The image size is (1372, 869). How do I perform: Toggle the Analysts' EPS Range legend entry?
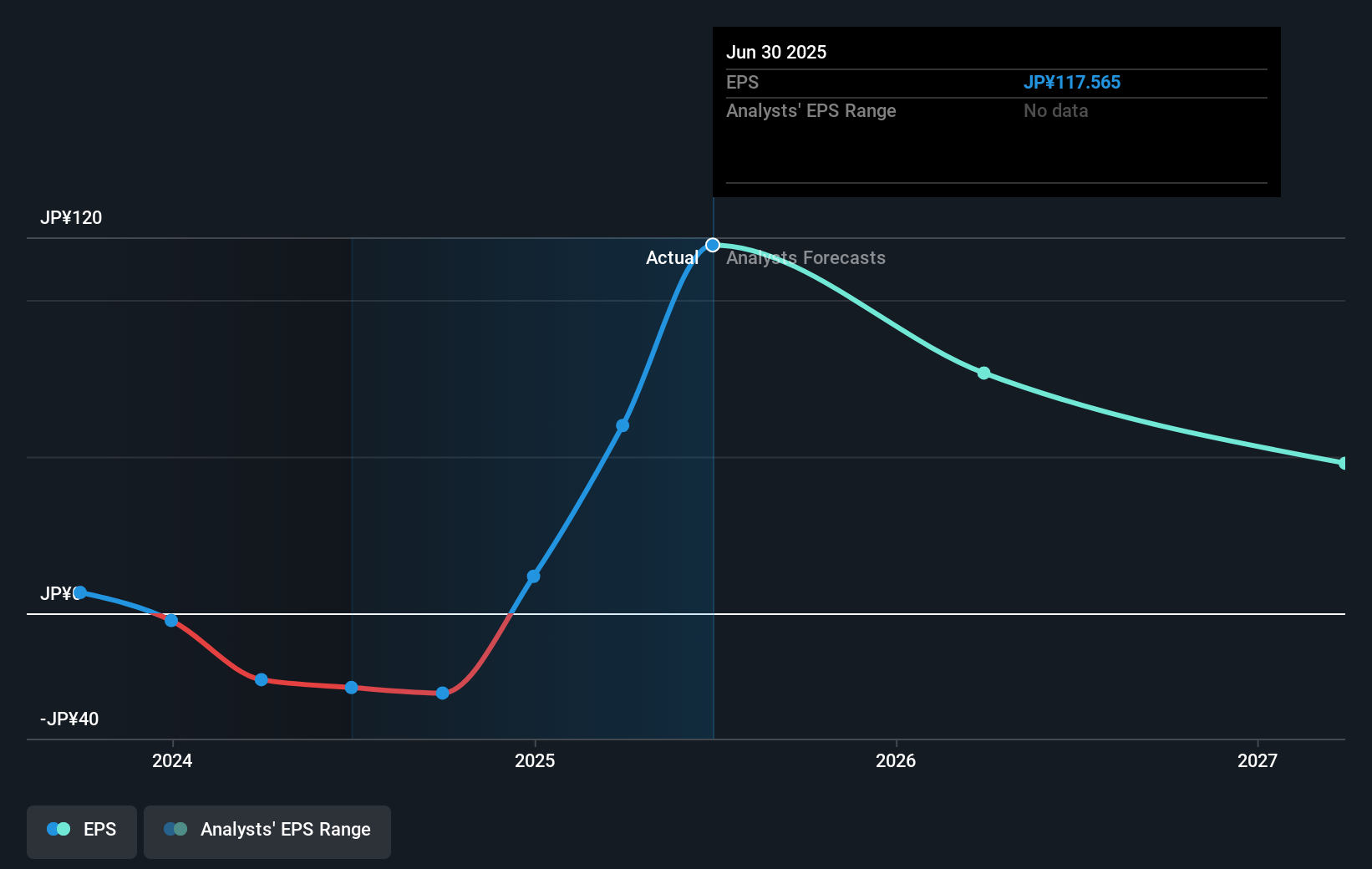click(x=267, y=830)
